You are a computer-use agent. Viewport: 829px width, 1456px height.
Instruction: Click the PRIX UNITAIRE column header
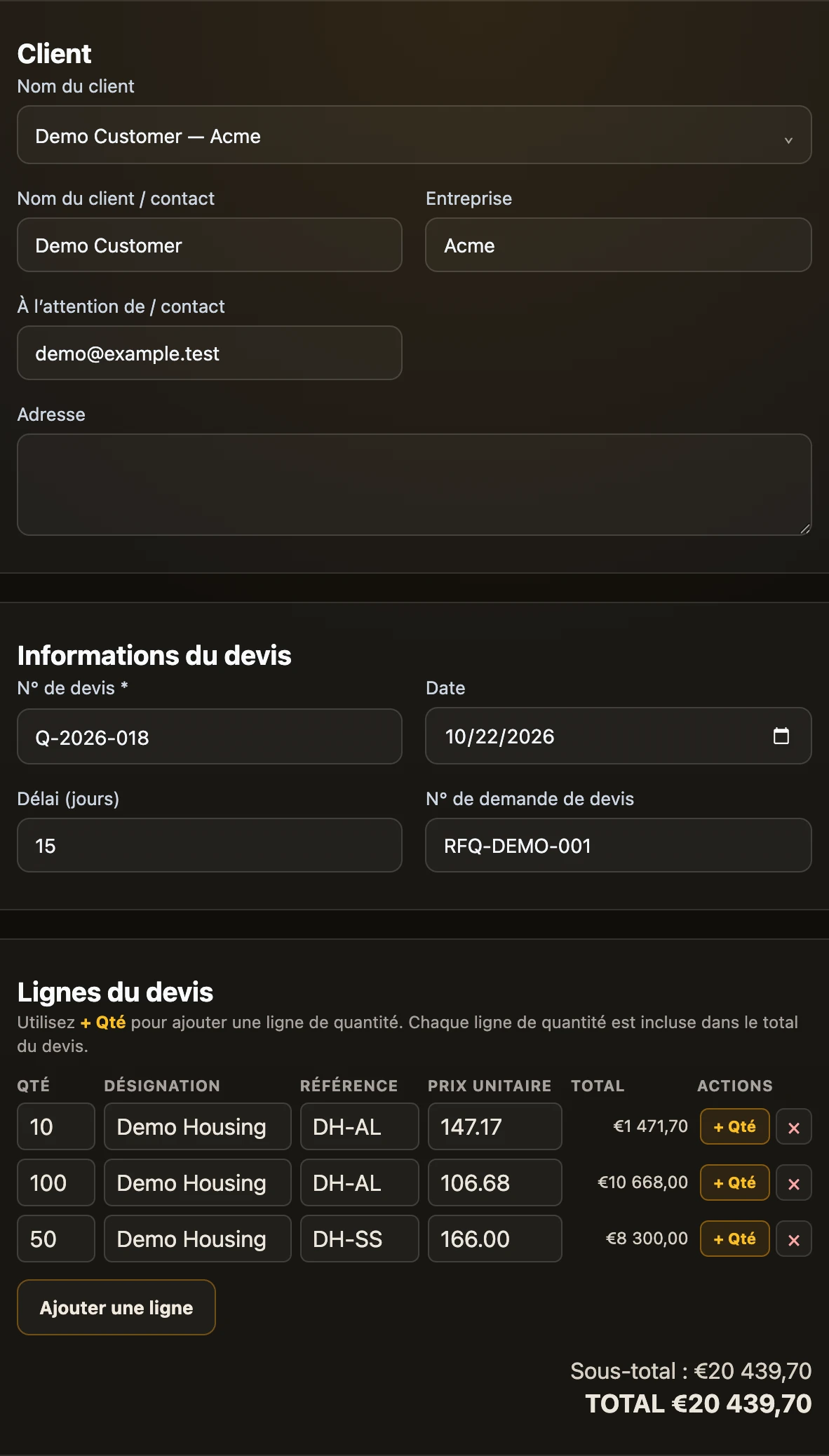click(490, 1086)
